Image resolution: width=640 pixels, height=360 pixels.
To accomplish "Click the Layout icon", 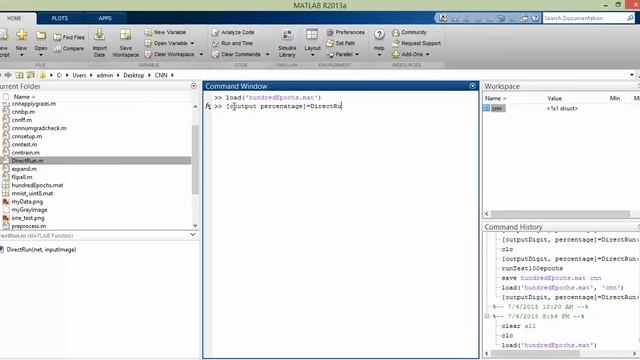I will (x=312, y=35).
